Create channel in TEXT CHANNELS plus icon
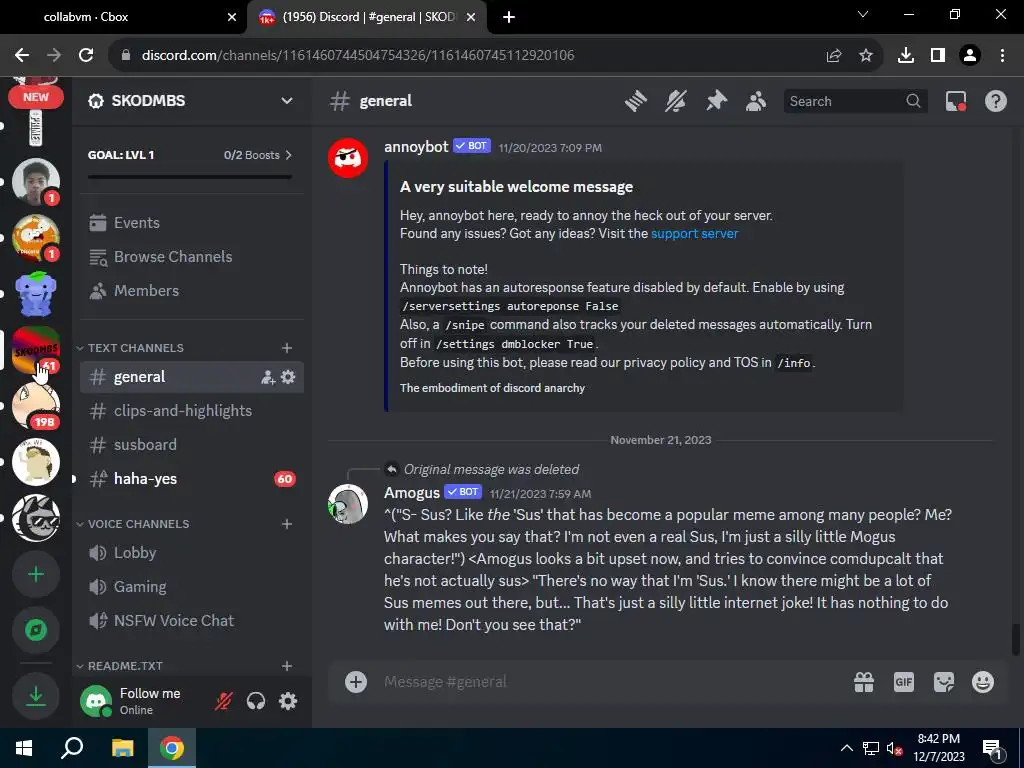1024x768 pixels. pyautogui.click(x=287, y=348)
